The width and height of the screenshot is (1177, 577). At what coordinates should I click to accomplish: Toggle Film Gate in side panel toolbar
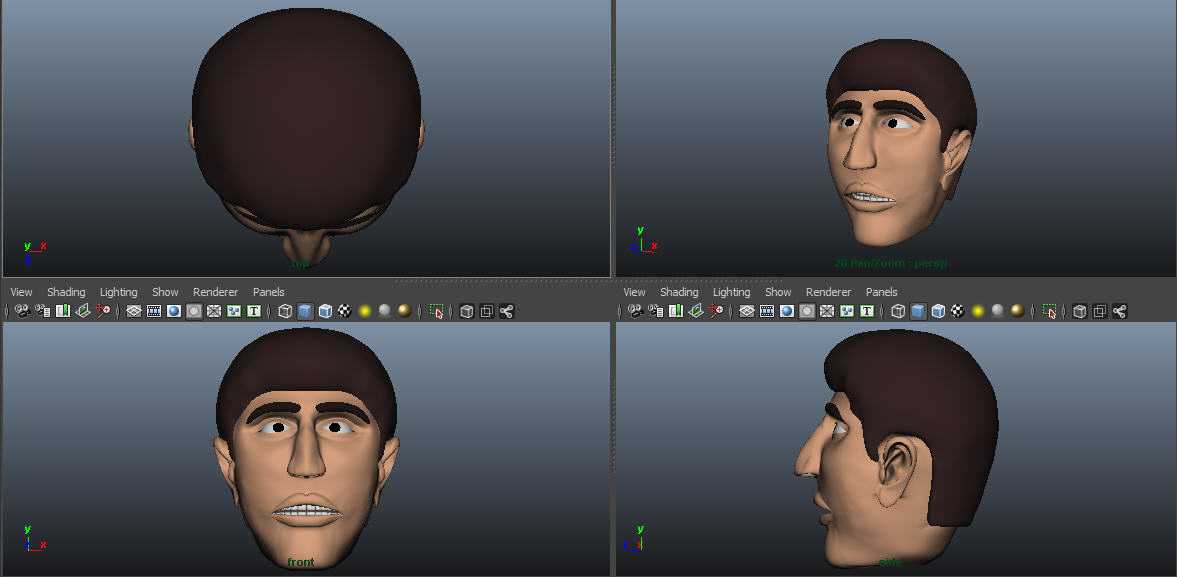click(767, 311)
